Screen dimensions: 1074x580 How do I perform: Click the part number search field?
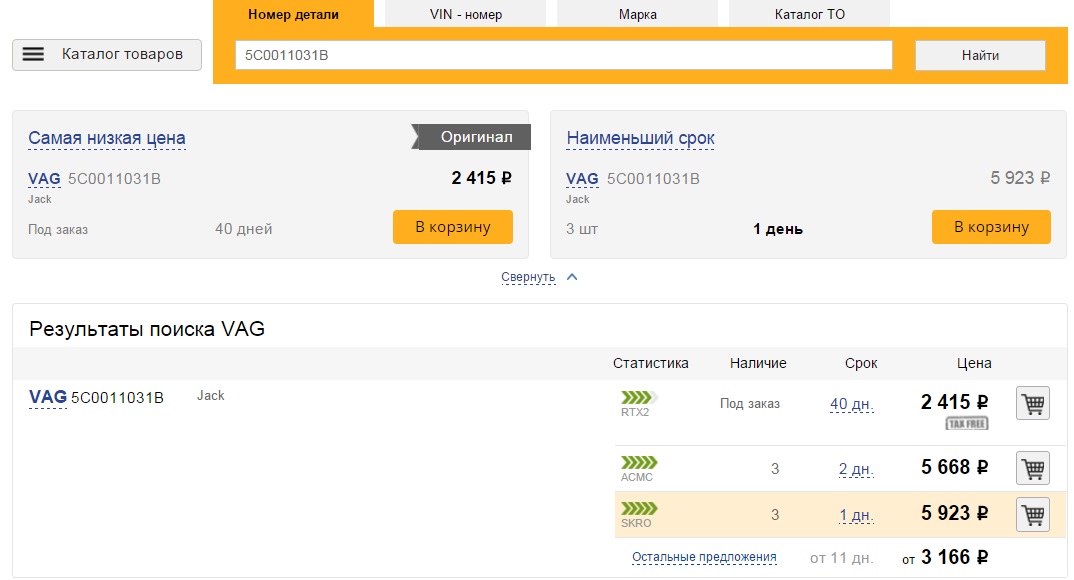tap(564, 55)
